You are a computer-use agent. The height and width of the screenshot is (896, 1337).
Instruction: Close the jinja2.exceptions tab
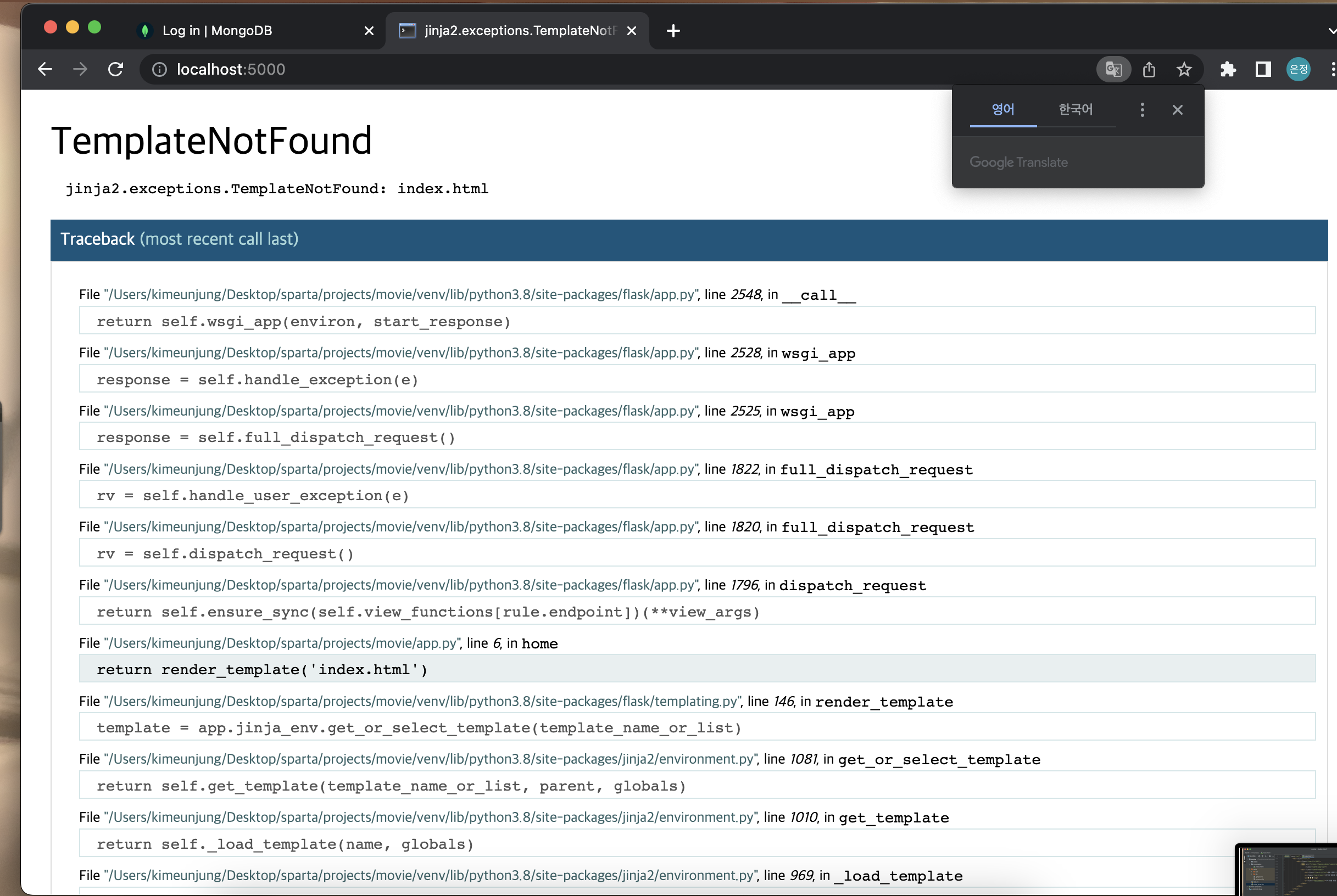[632, 31]
